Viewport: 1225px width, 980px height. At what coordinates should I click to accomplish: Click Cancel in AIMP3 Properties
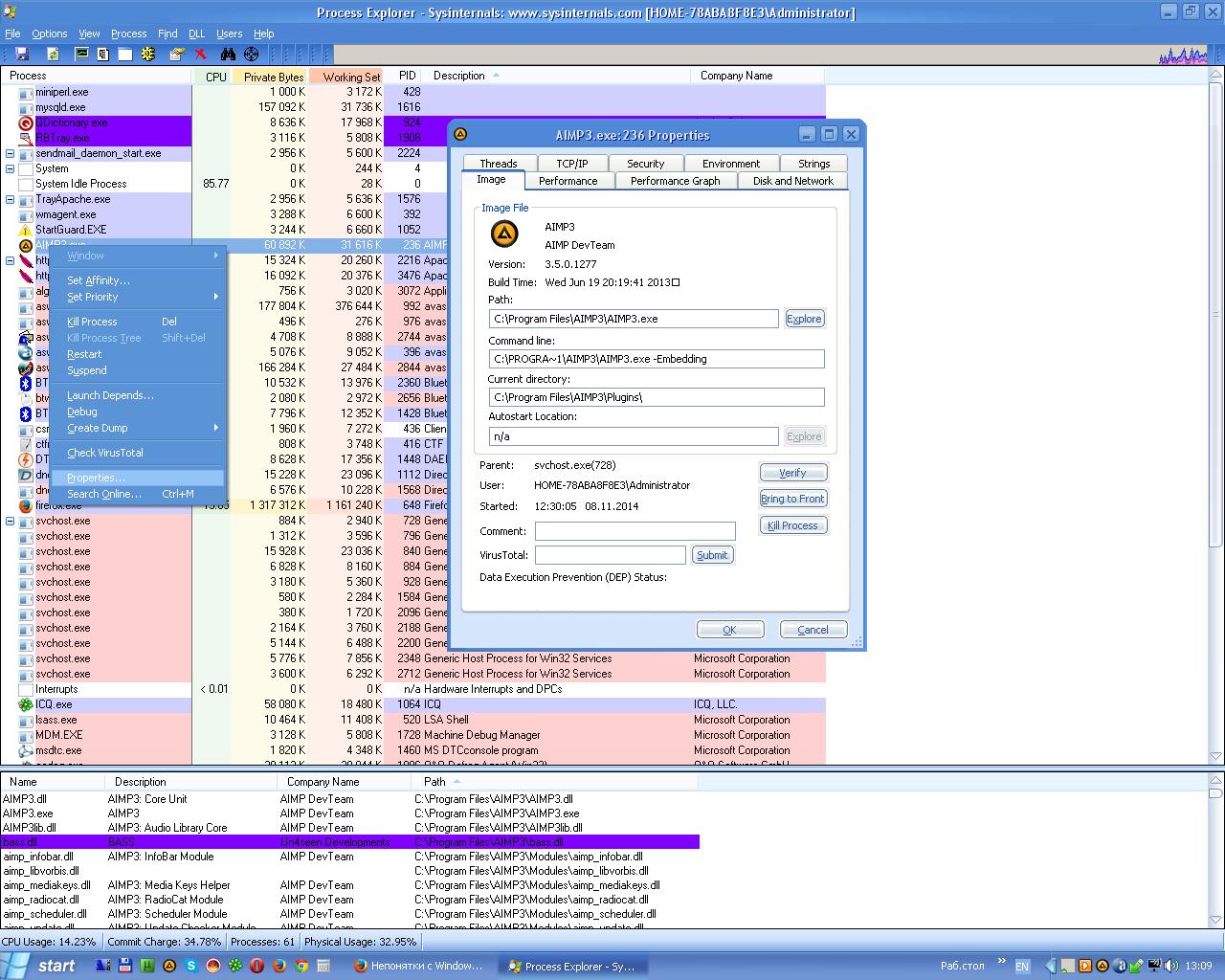pyautogui.click(x=813, y=630)
